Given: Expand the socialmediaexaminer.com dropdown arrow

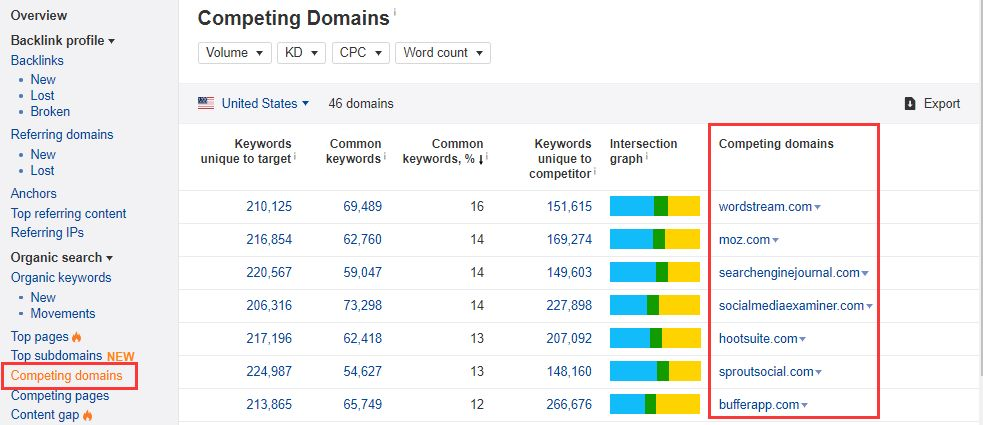Looking at the screenshot, I should (x=870, y=307).
